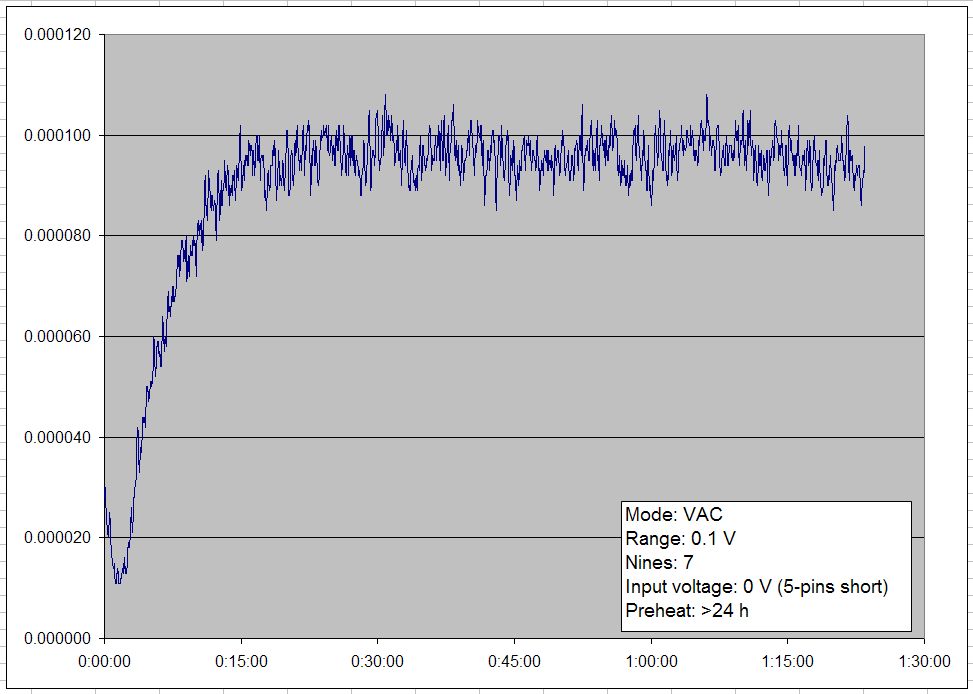Click the 0.000120 y-axis label
Screen dimensions: 973x694
pyautogui.click(x=58, y=35)
